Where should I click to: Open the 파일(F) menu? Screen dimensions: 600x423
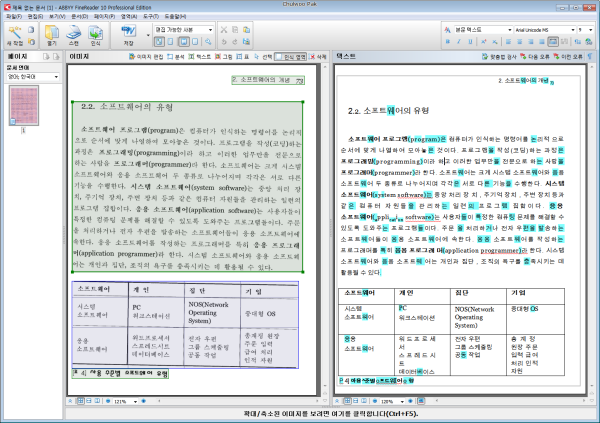tap(14, 16)
